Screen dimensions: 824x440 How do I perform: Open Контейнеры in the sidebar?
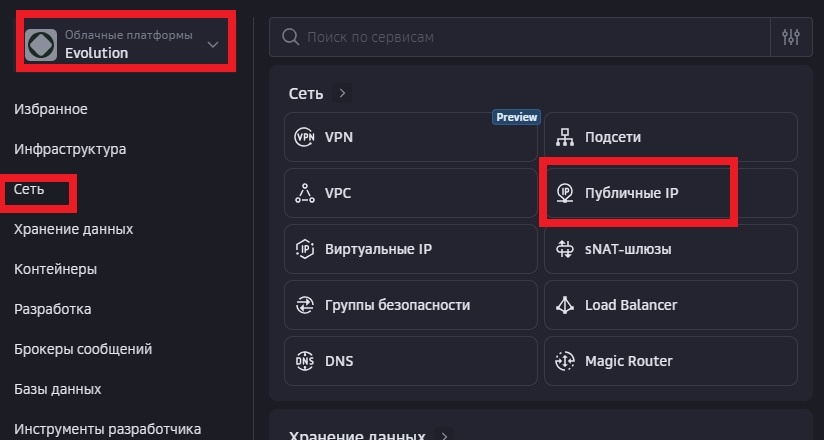56,269
